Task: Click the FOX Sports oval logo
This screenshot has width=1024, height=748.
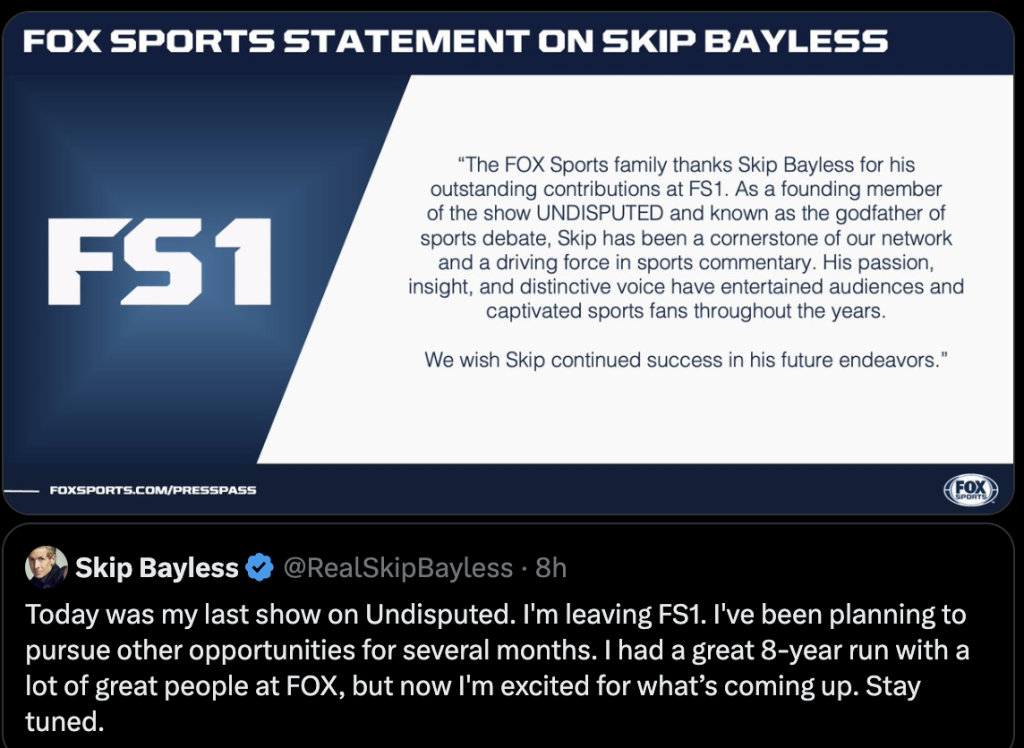Action: pos(970,489)
